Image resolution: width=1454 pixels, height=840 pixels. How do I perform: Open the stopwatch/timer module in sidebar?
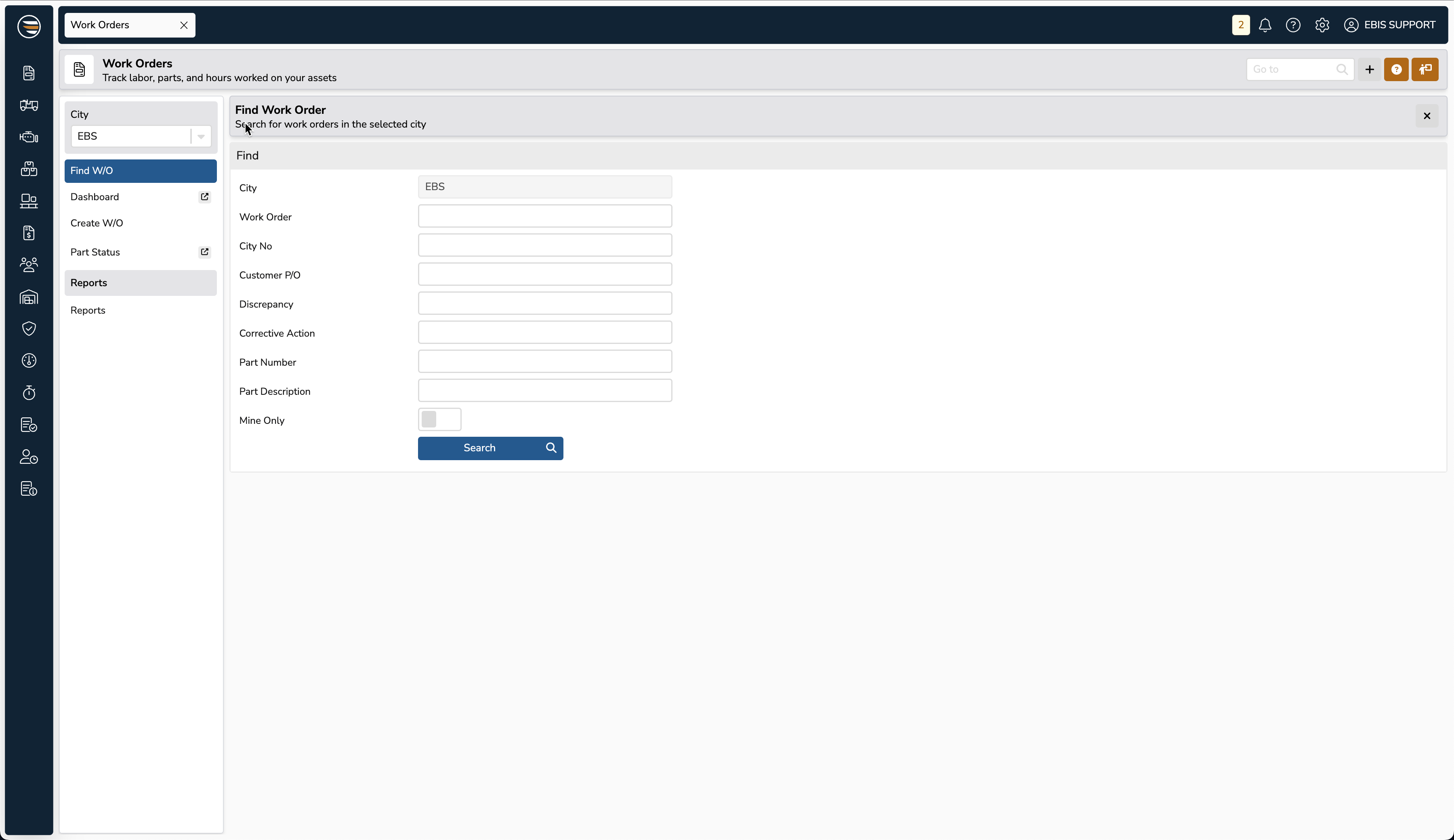[29, 393]
